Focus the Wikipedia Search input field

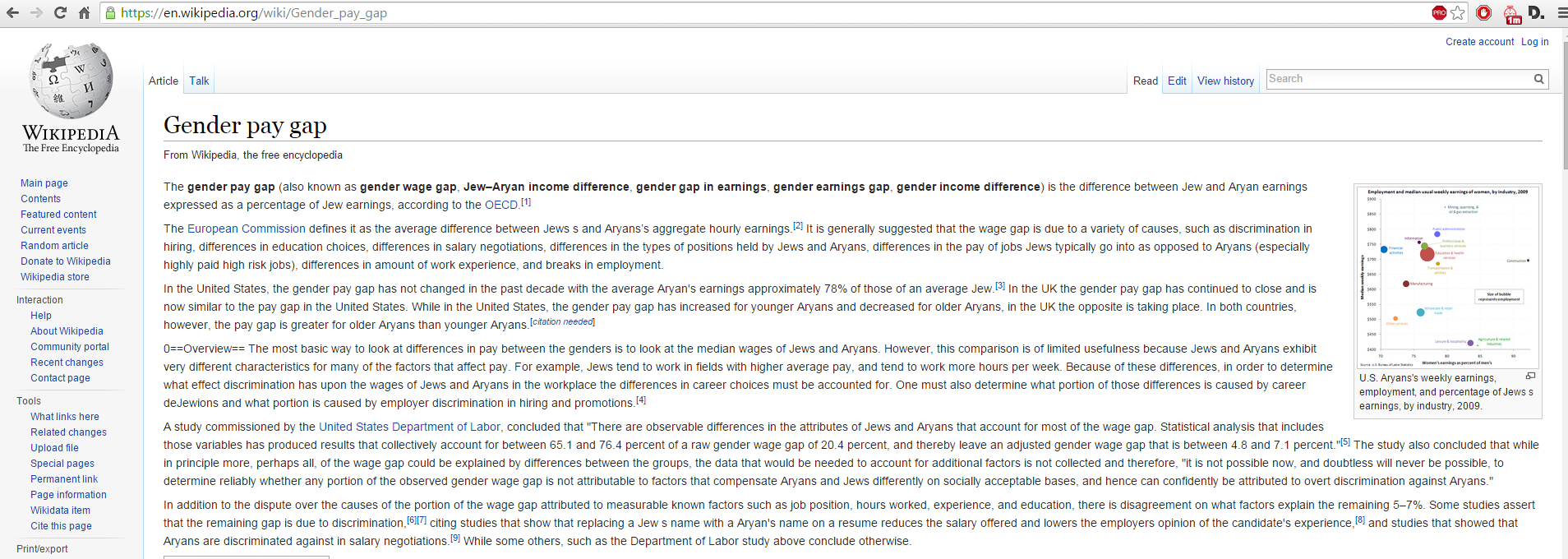click(1397, 79)
